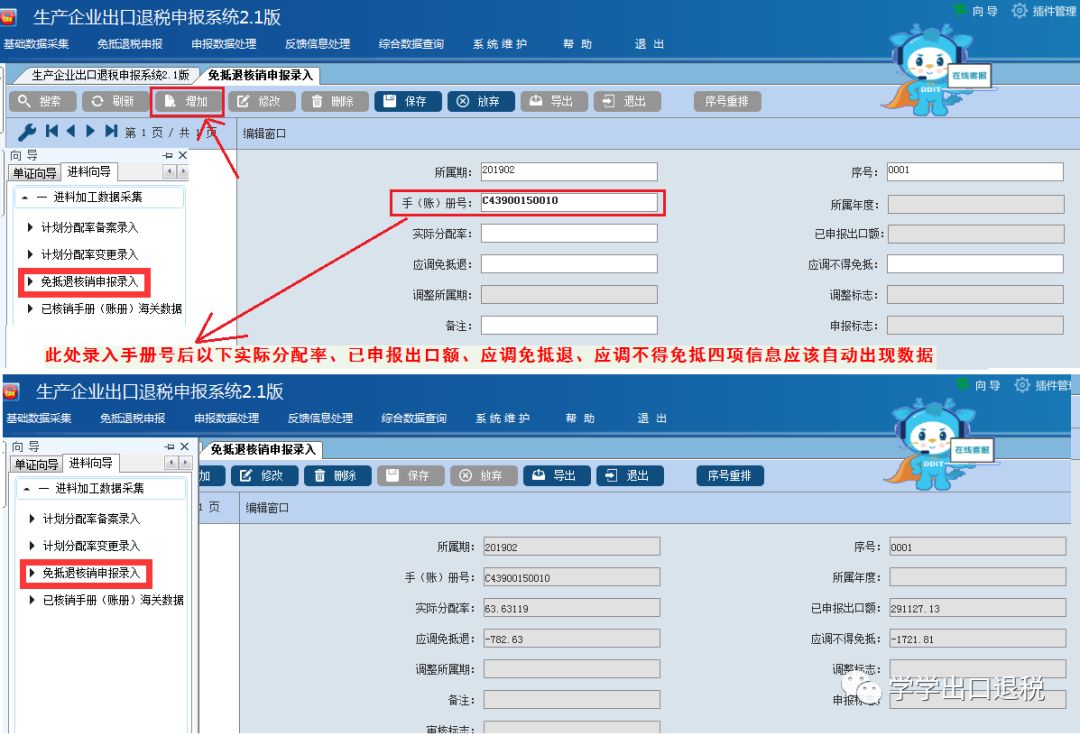Open 免抵退税申报 menu in upper window
This screenshot has width=1080, height=736.
(x=130, y=44)
